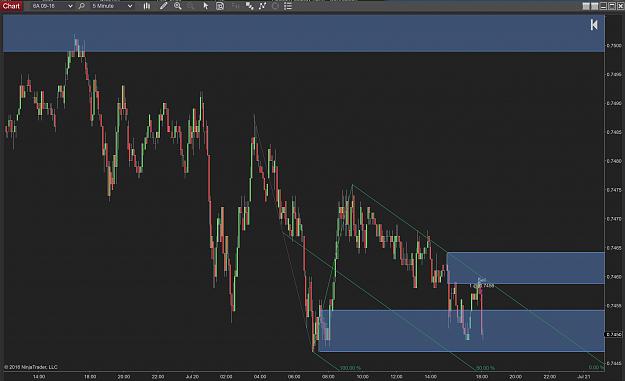Click the 0.7445 price axis label
The width and height of the screenshot is (625, 381).
pyautogui.click(x=614, y=363)
